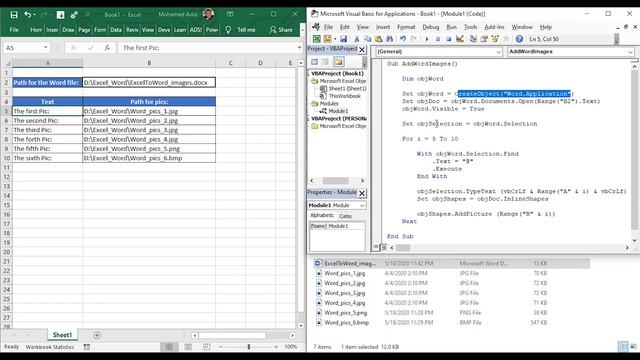Open the Project Explorer icon in VBA toolbar
This screenshot has height=360, width=640.
click(x=473, y=39)
